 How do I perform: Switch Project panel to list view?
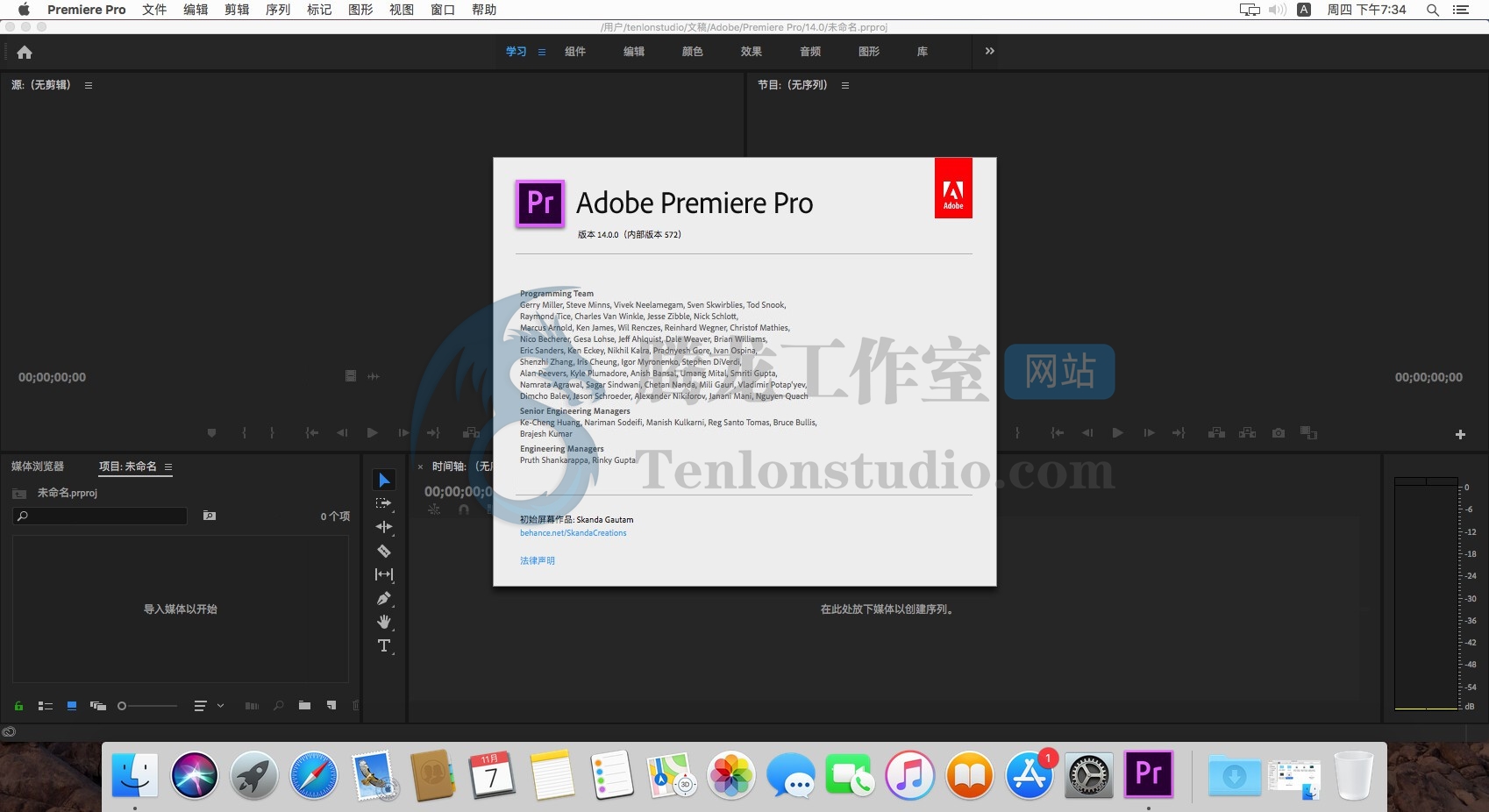point(46,706)
